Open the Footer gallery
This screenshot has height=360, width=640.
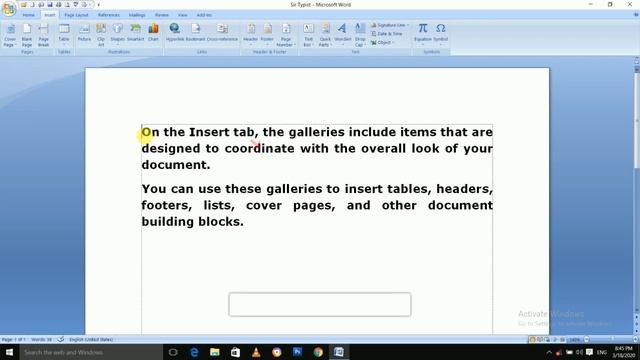(267, 34)
